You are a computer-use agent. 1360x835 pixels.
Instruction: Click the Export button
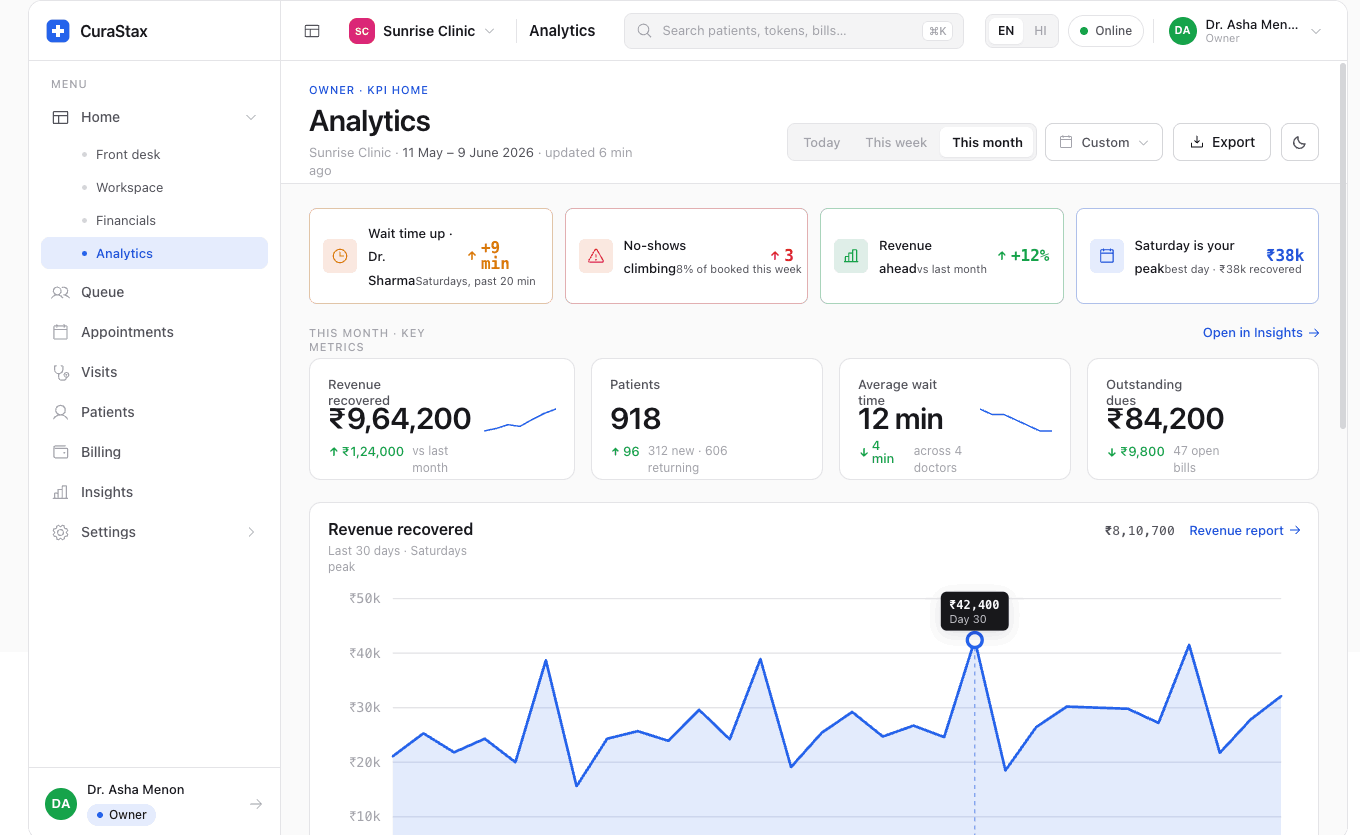point(1222,142)
